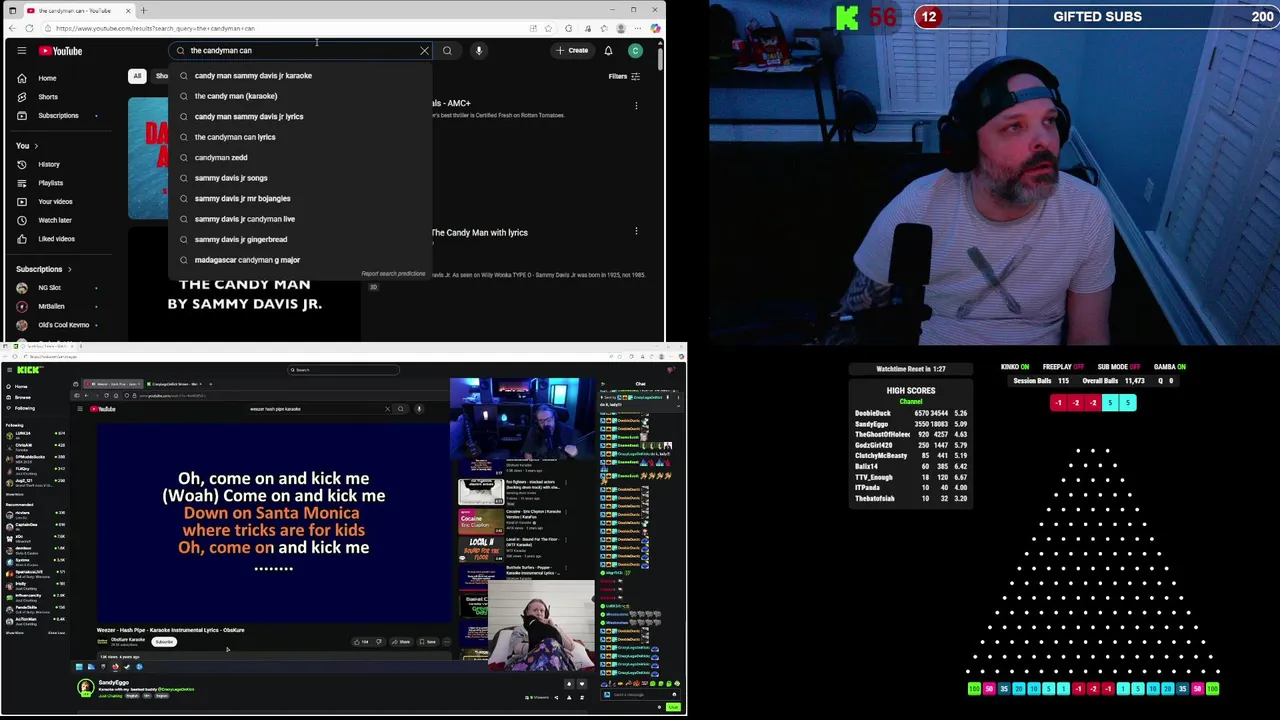Viewport: 1280px width, 720px height.
Task: Select suggestion candyman zedd
Action: [300, 157]
